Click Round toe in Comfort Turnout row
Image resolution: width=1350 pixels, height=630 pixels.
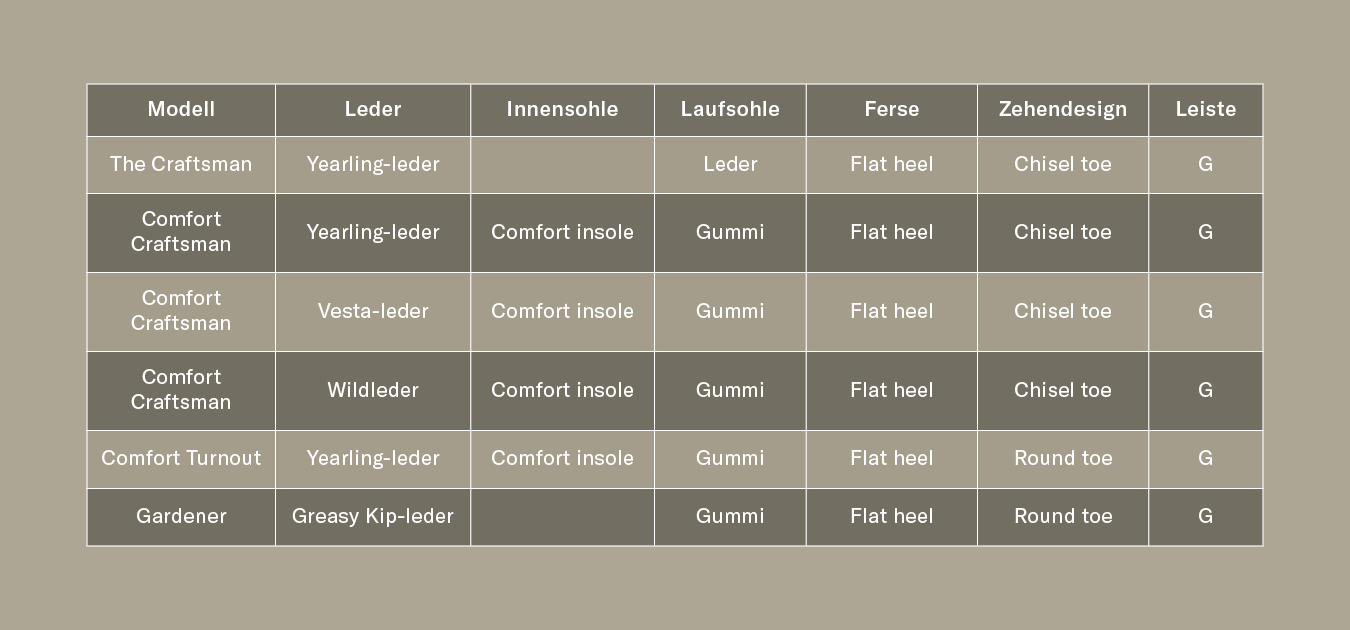pyautogui.click(x=1062, y=458)
